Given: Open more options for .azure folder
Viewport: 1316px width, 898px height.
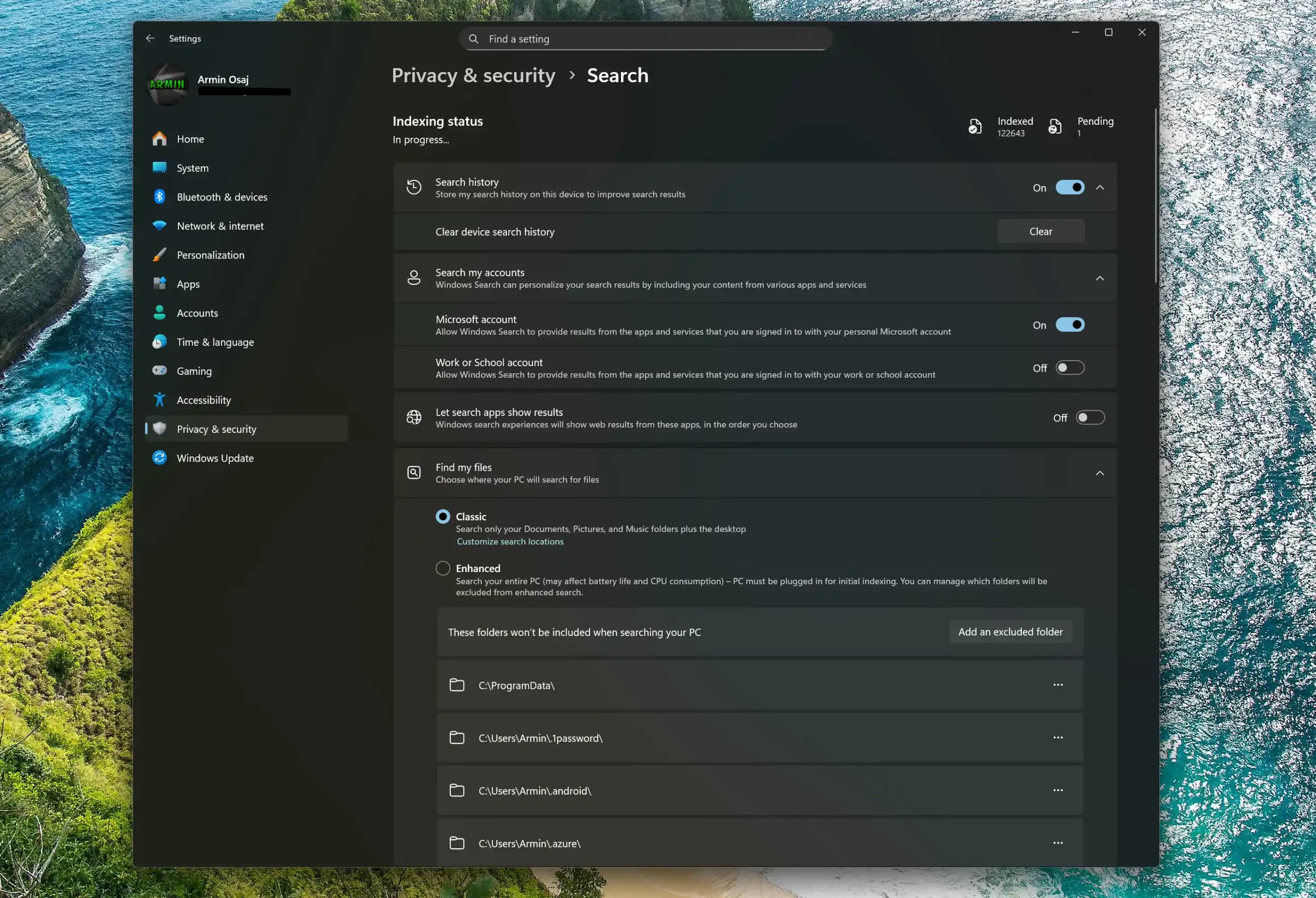Looking at the screenshot, I should click(1058, 842).
